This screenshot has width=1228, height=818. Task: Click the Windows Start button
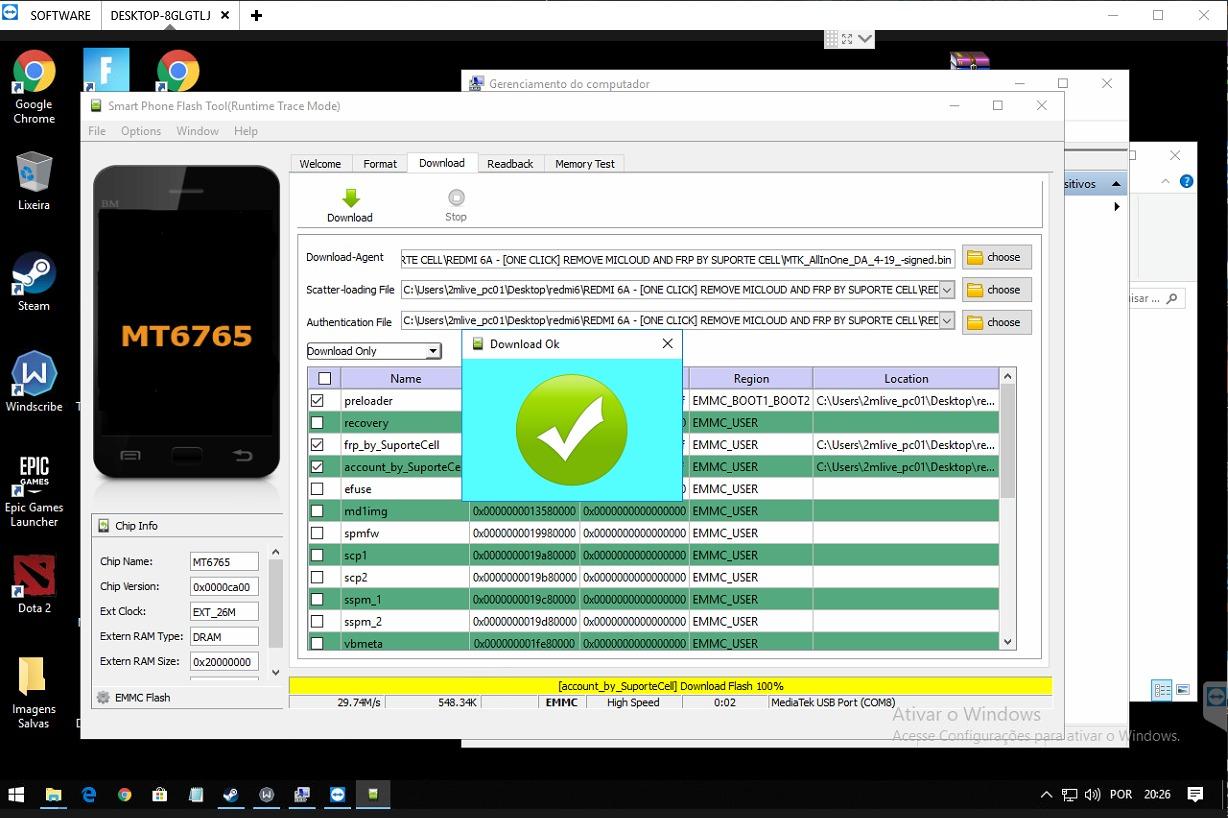tap(16, 795)
